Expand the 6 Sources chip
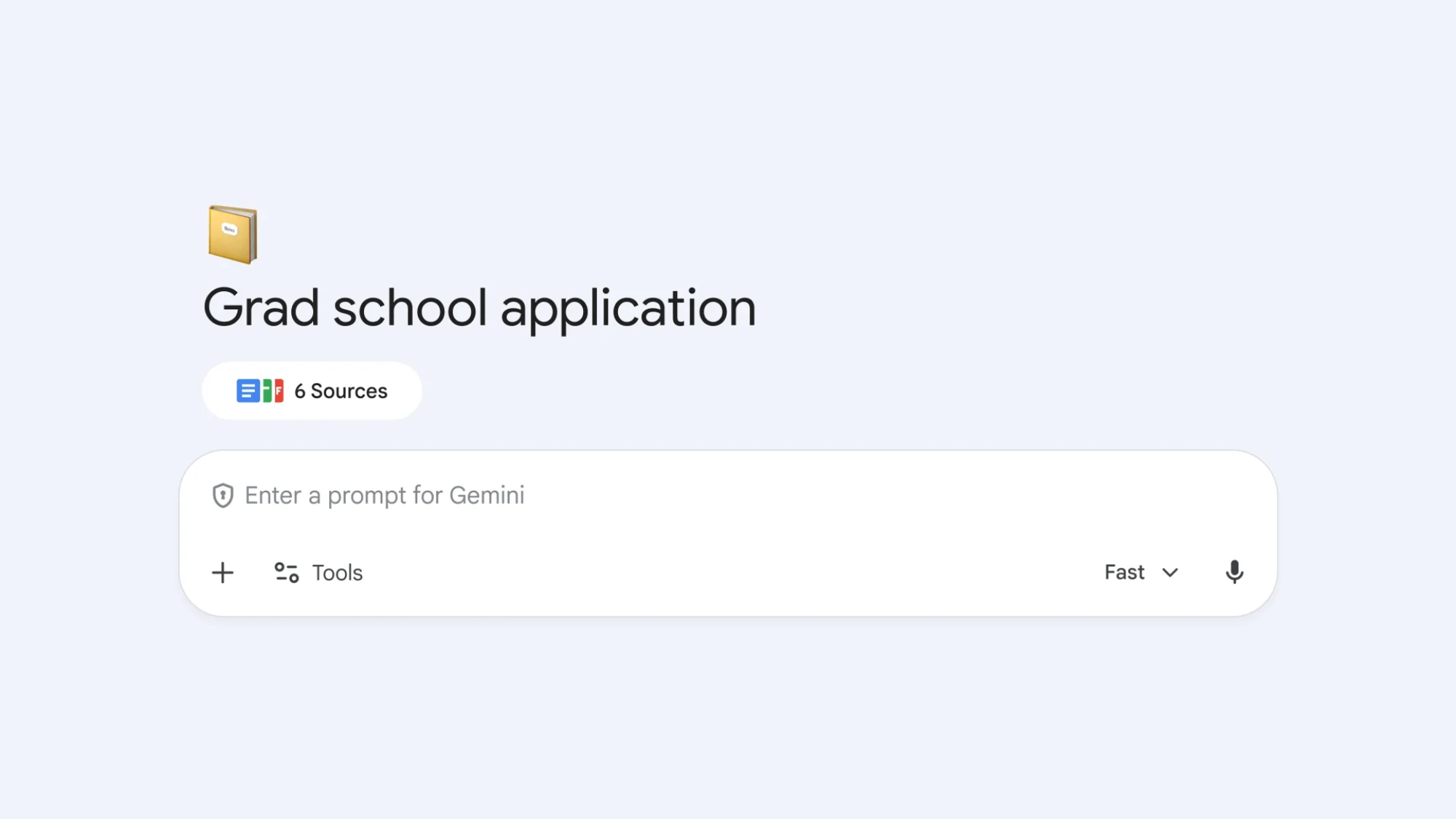The height and width of the screenshot is (819, 1456). pyautogui.click(x=312, y=391)
